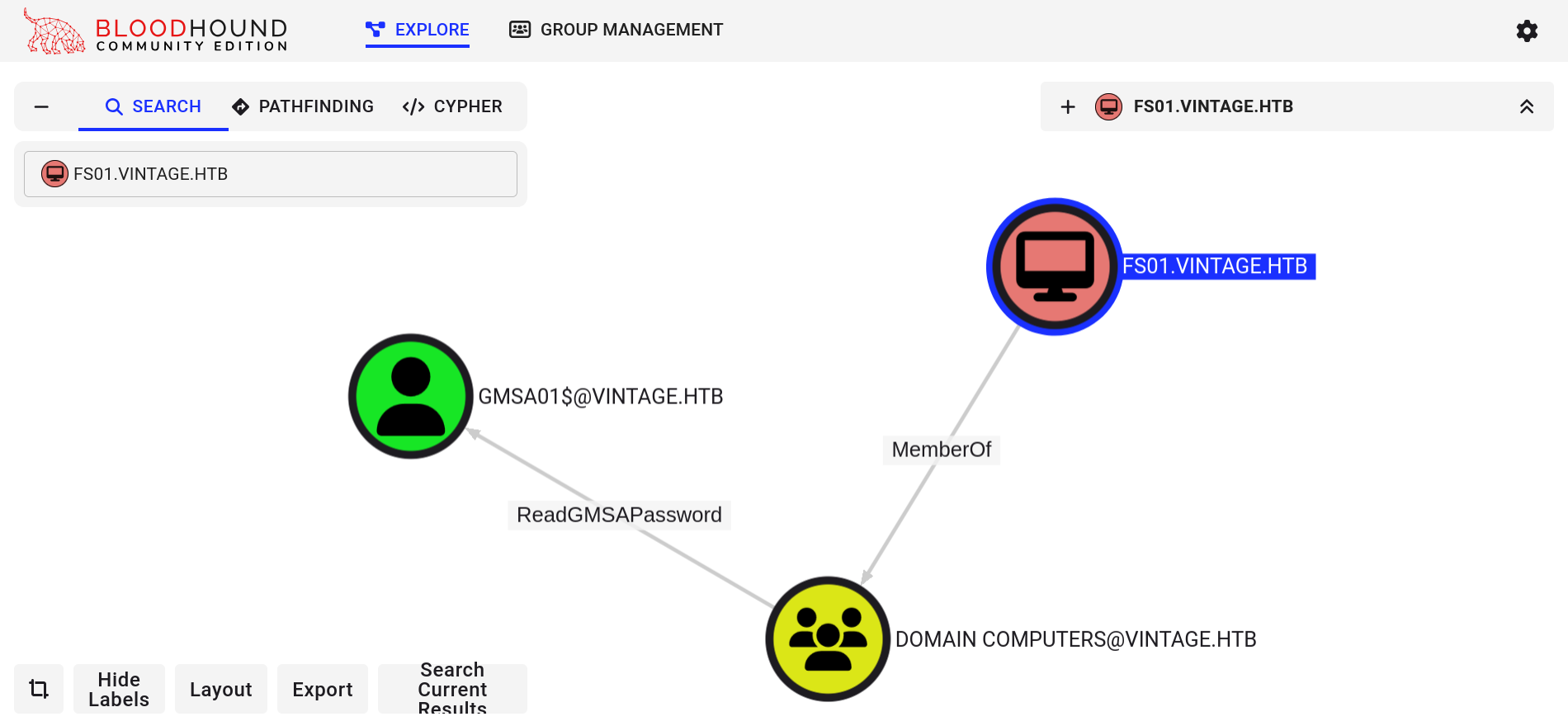Open the Layout options button

(x=221, y=689)
